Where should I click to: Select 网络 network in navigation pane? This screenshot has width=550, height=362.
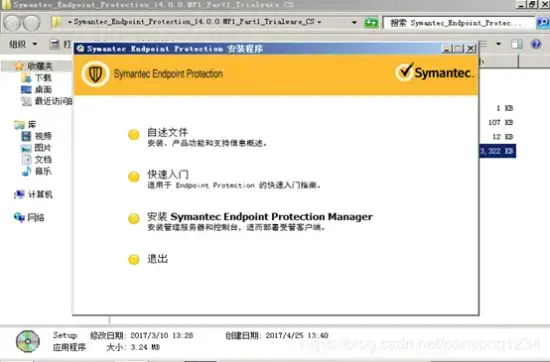coord(29,217)
